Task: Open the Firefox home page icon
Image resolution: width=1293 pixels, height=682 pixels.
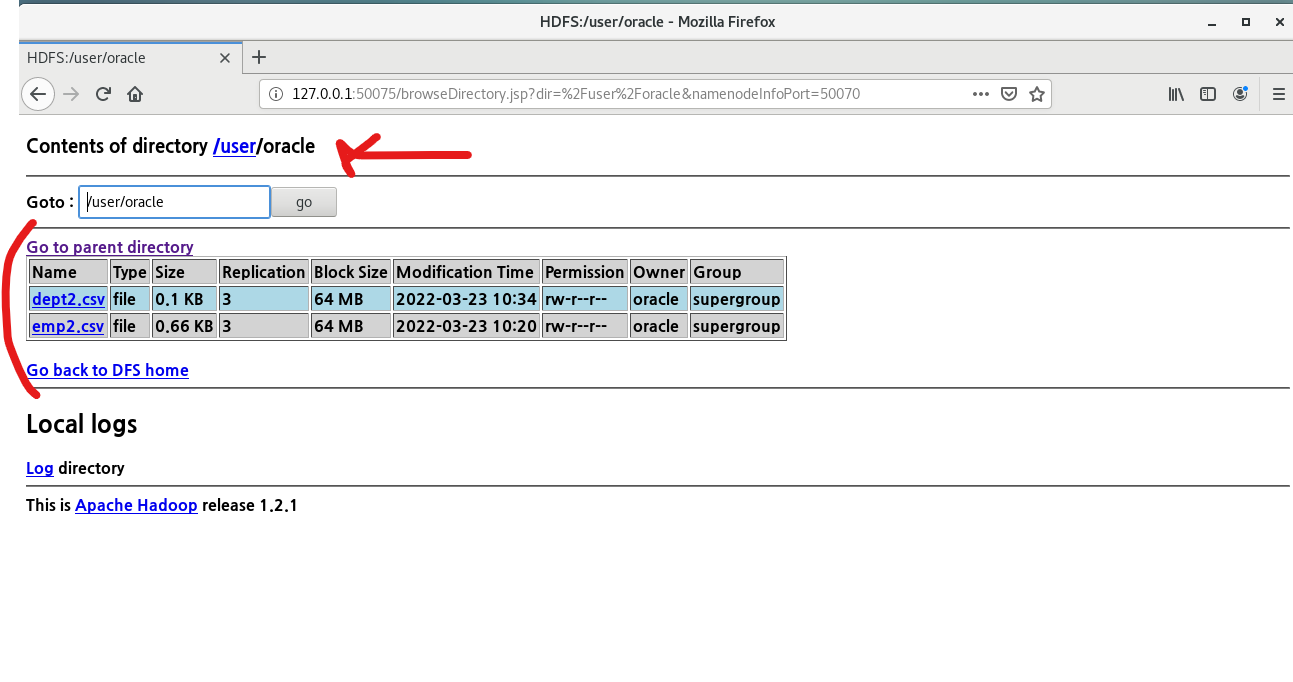Action: point(135,94)
